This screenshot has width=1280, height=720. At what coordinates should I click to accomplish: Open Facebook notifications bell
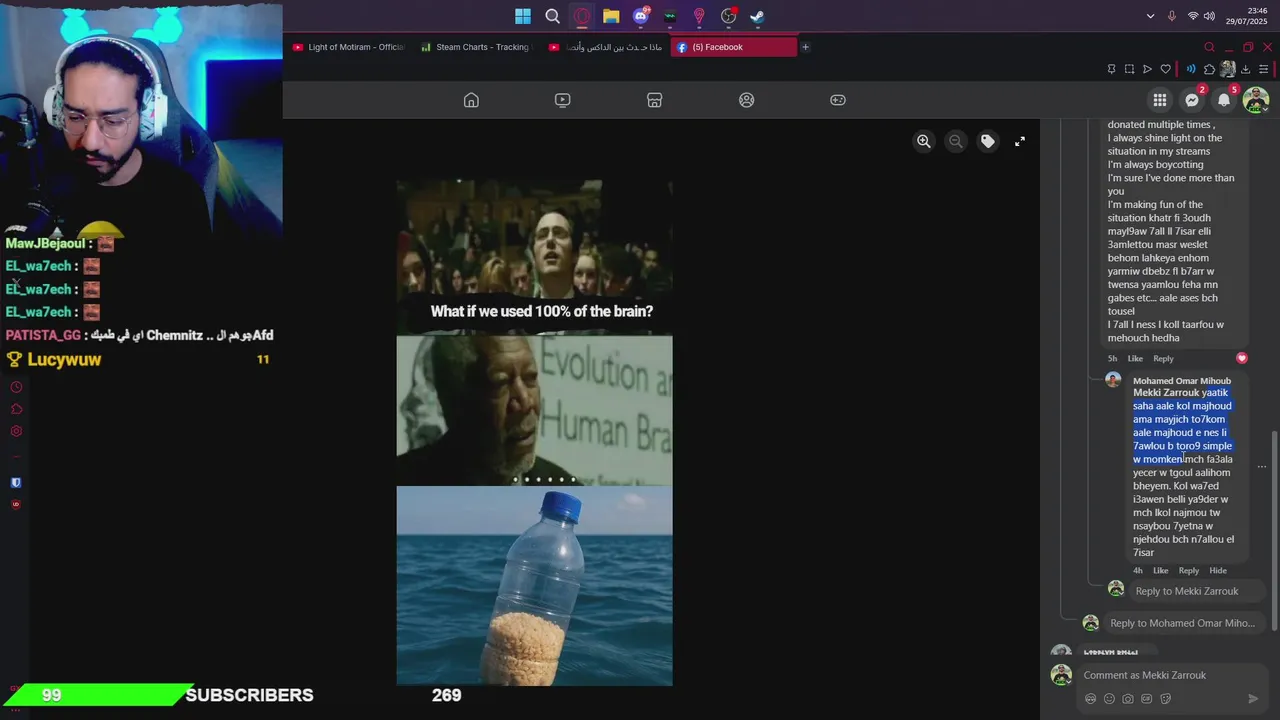coord(1224,100)
